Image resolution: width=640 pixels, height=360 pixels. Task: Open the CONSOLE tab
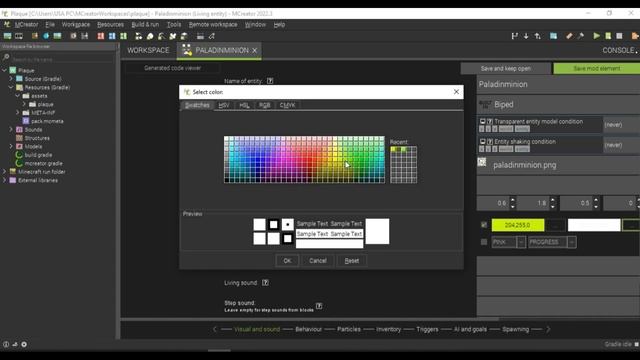(x=619, y=50)
